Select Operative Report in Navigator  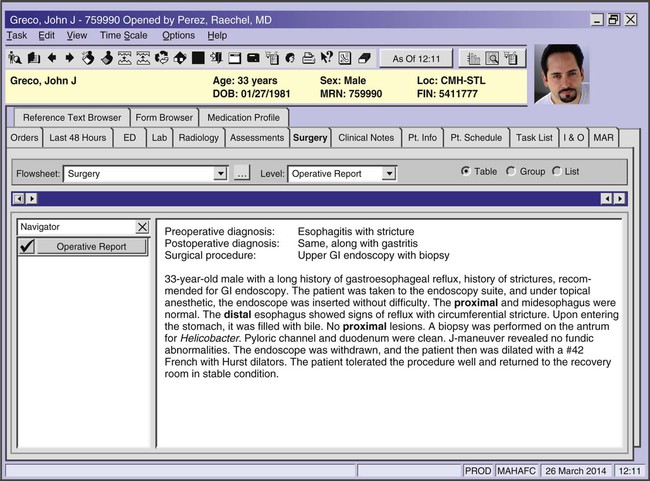[x=91, y=246]
